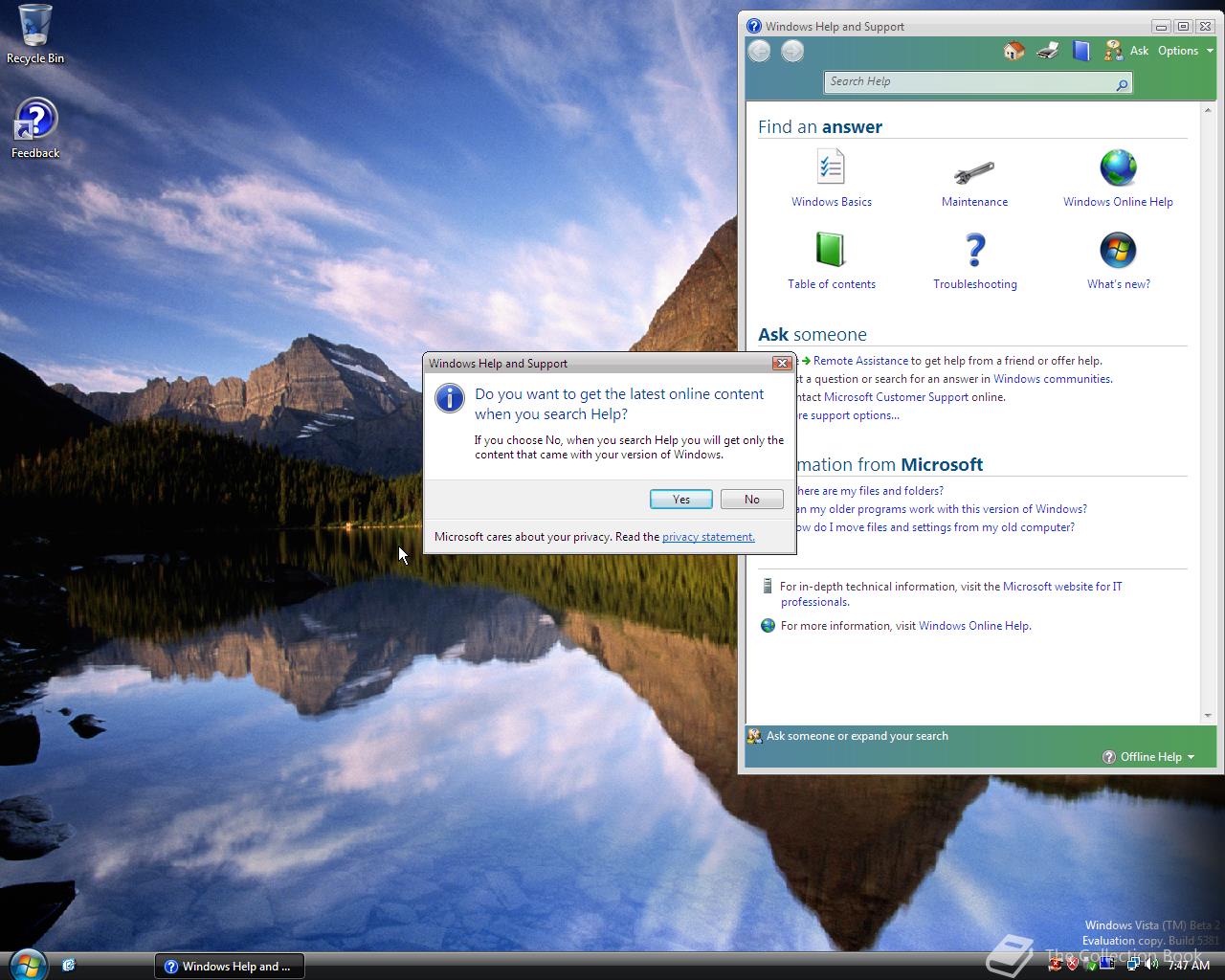
Task: Expand the Offline Help dropdown
Action: tap(1150, 757)
